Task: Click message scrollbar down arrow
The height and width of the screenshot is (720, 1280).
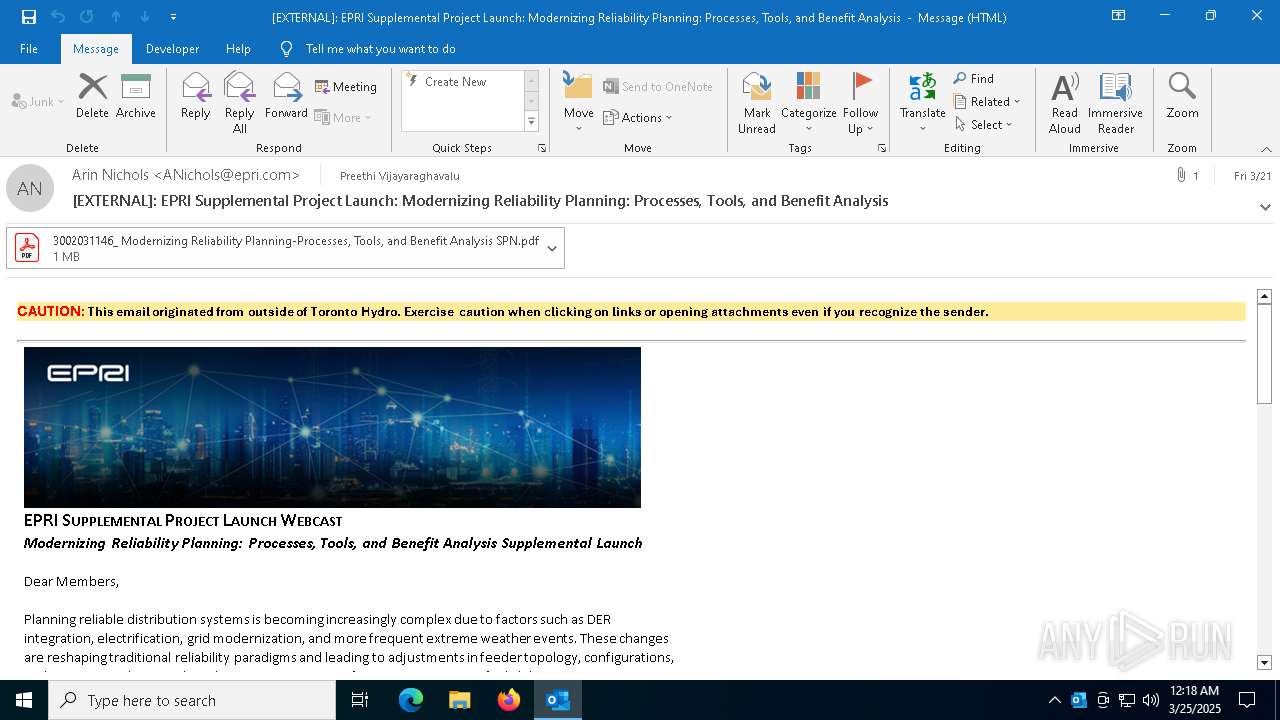Action: [x=1264, y=662]
